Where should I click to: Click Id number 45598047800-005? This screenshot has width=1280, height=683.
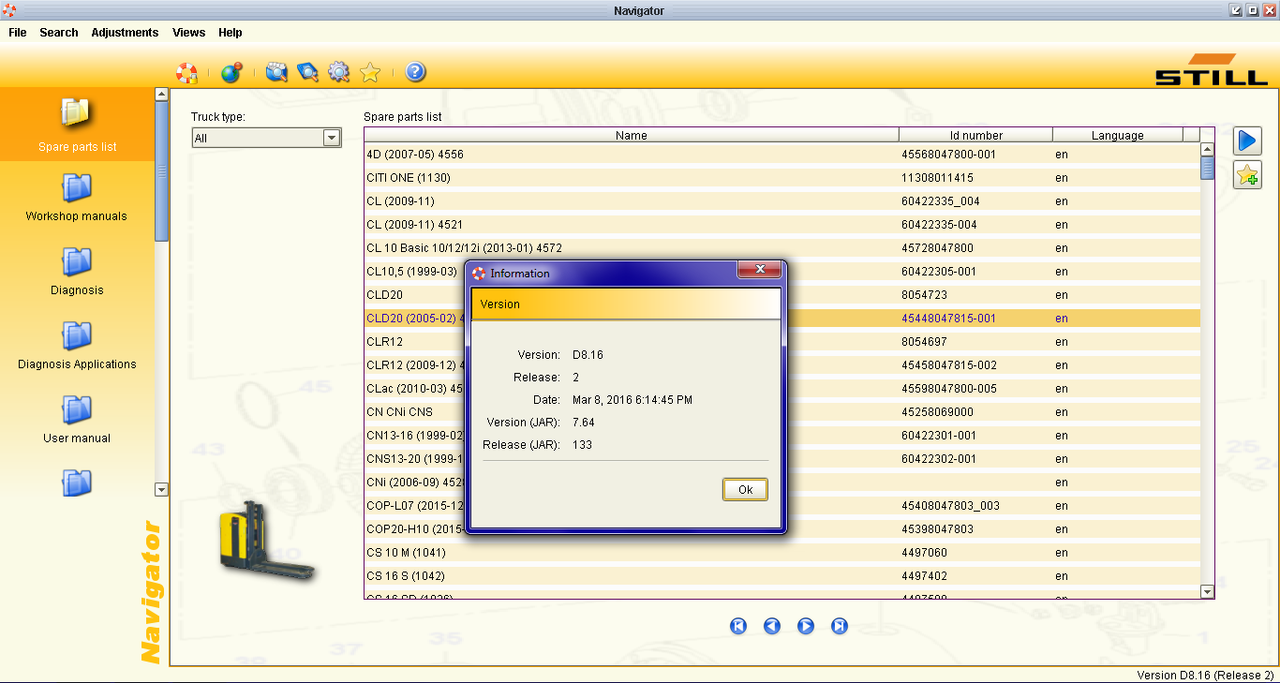(949, 389)
